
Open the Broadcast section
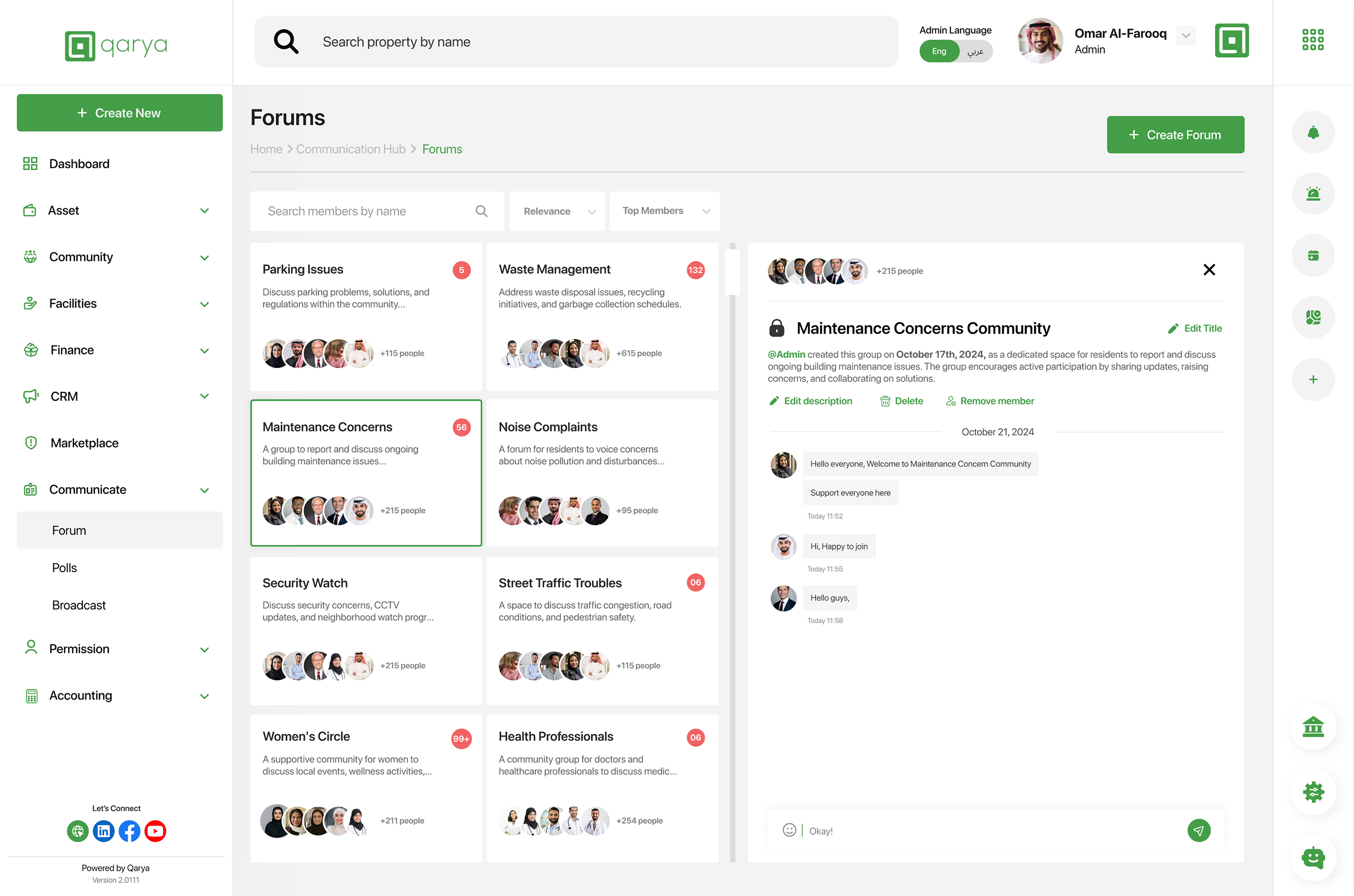(x=78, y=604)
